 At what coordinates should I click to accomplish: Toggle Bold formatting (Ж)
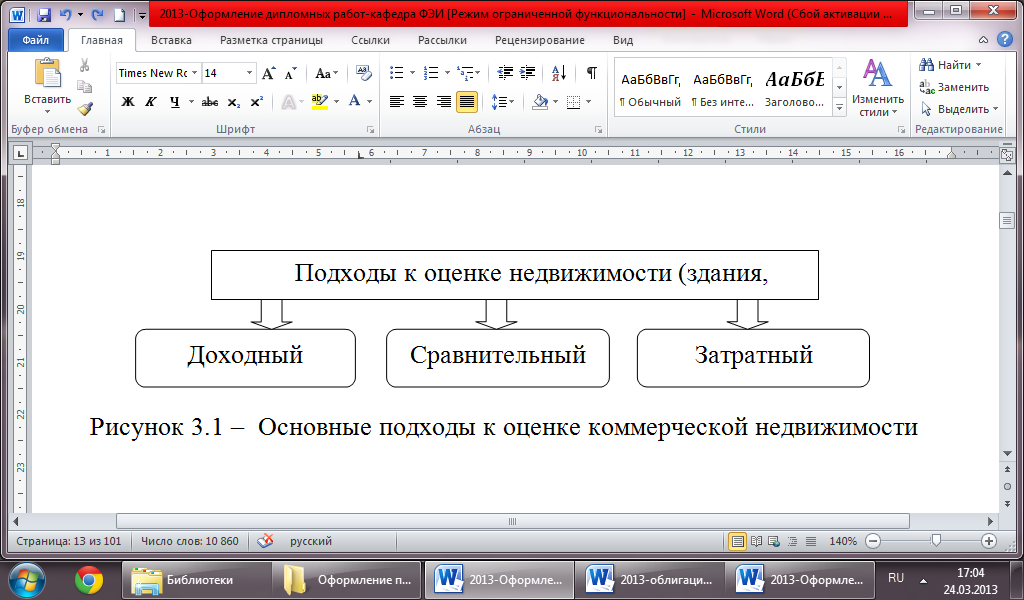point(128,102)
